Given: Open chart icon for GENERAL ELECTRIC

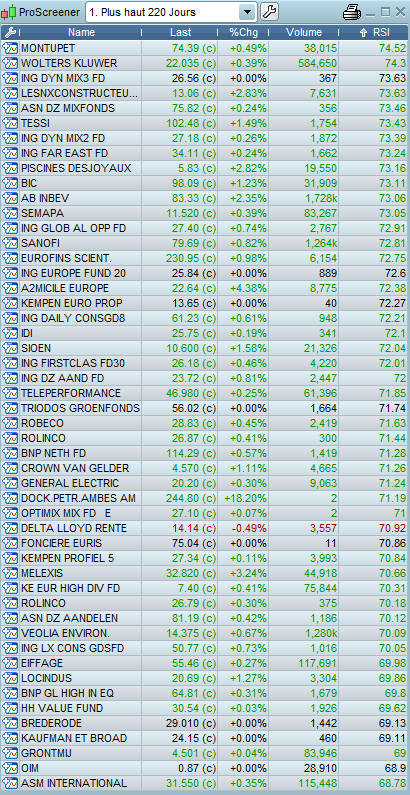Looking at the screenshot, I should click(10, 483).
